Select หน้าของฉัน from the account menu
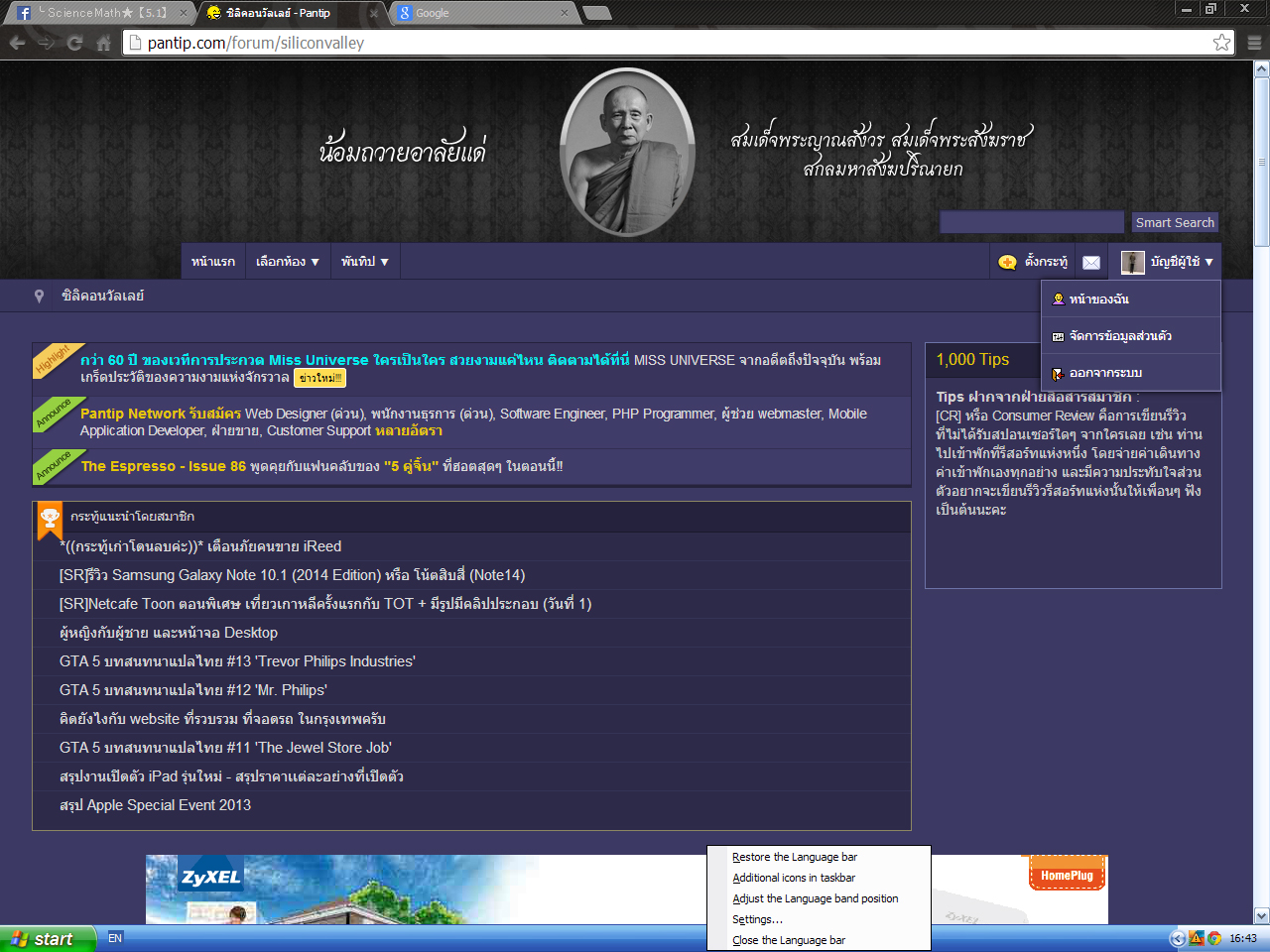The width and height of the screenshot is (1270, 952). pos(1131,298)
